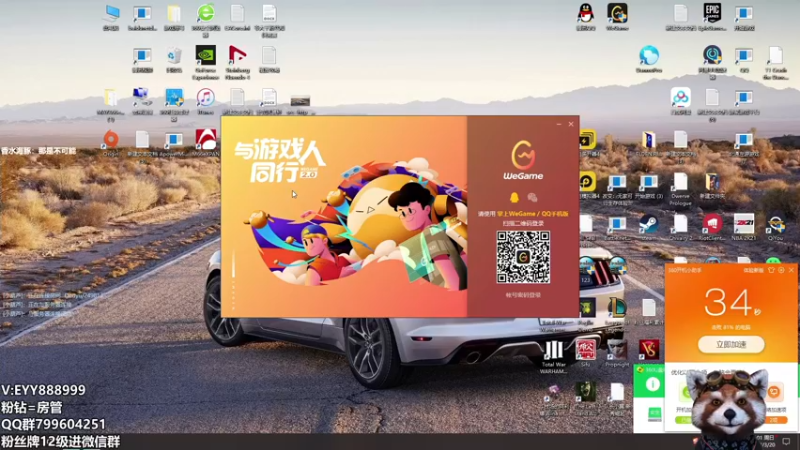Launch the NBA 2K21 desktop icon

[744, 228]
